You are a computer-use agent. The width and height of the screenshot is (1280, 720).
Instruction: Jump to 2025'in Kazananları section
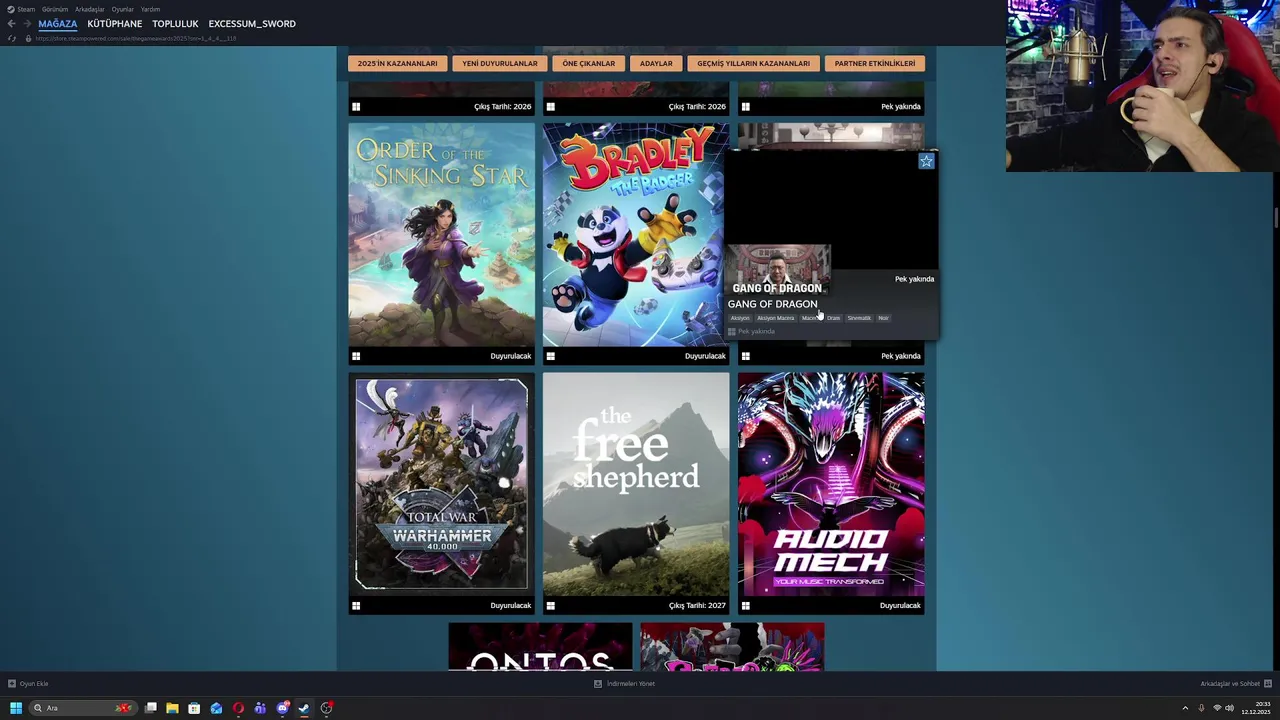point(397,63)
